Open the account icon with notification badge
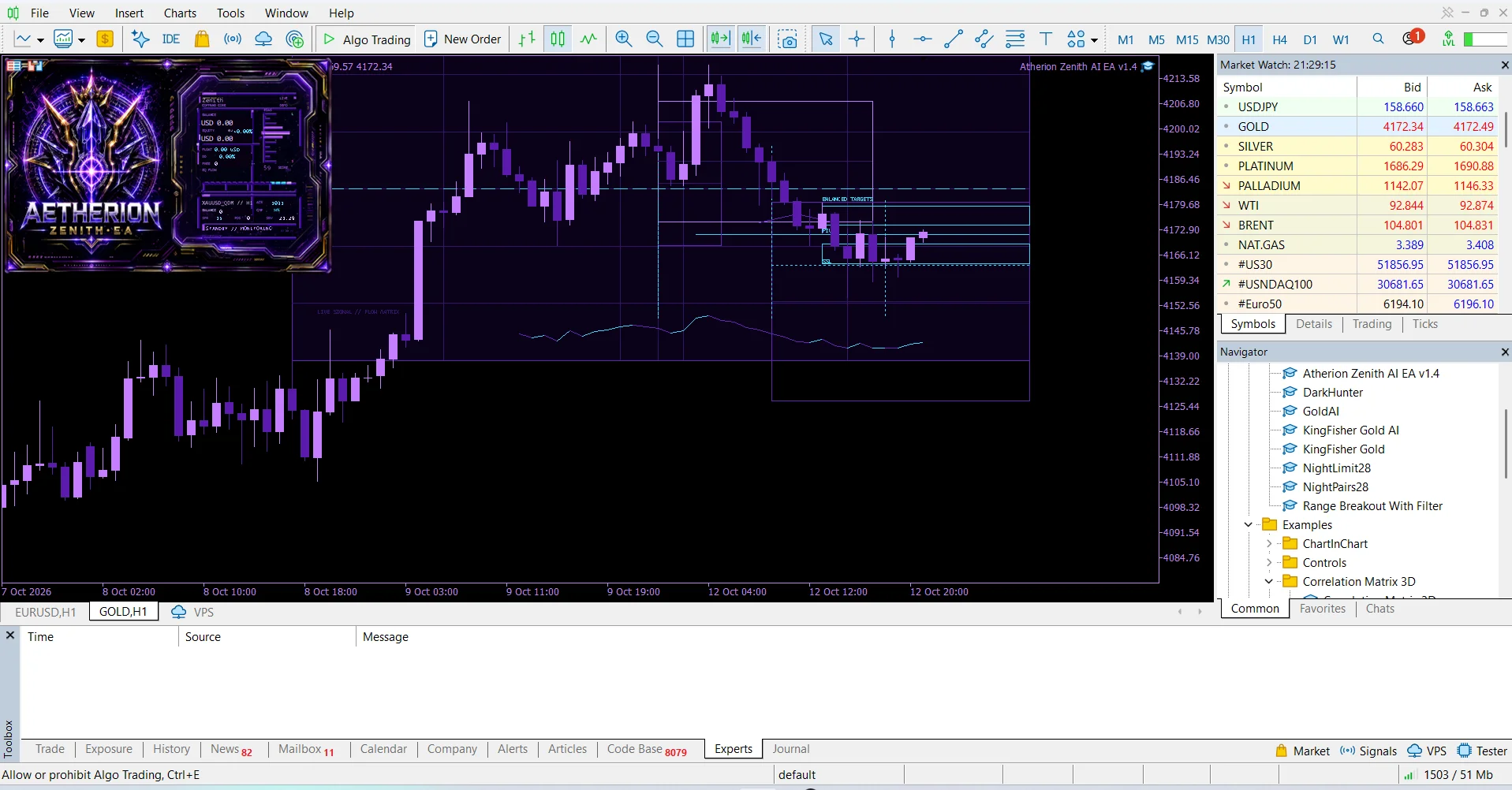The height and width of the screenshot is (790, 1512). 1412,38
